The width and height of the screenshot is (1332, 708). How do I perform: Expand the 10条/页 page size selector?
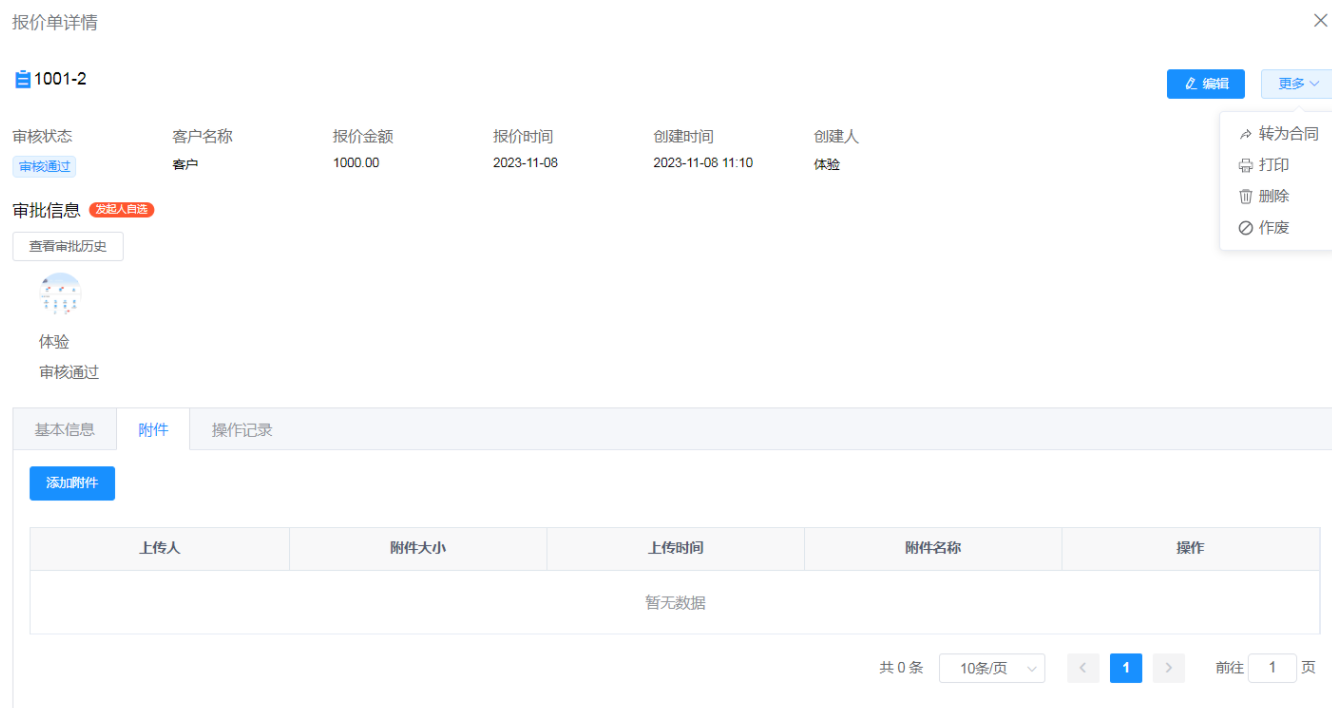tap(992, 668)
